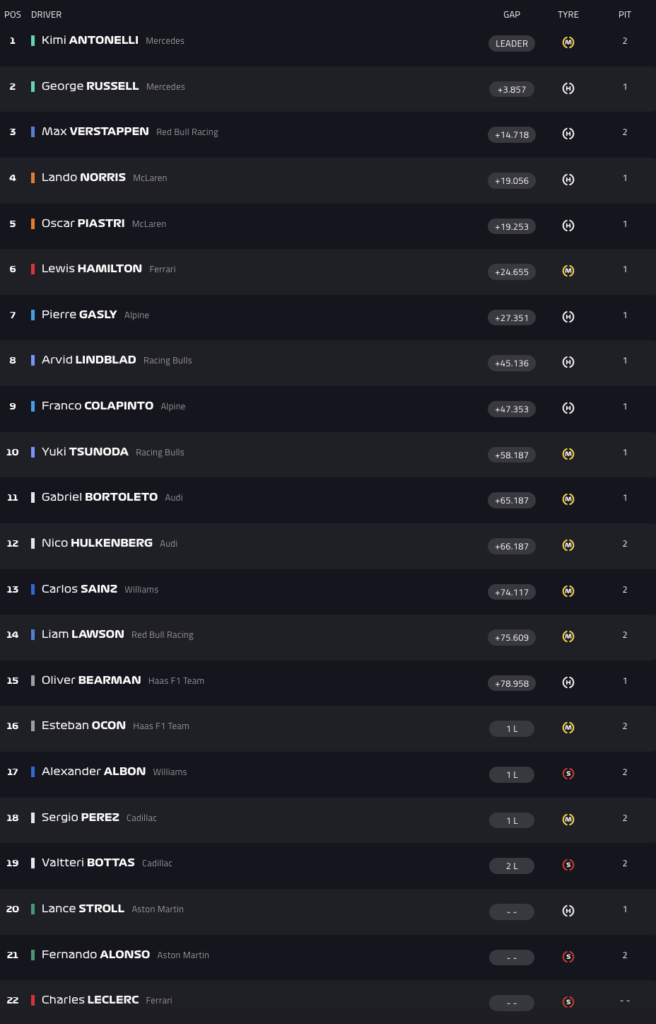Open Lando NORRIS driver entry
The height and width of the screenshot is (1024, 656).
click(328, 178)
